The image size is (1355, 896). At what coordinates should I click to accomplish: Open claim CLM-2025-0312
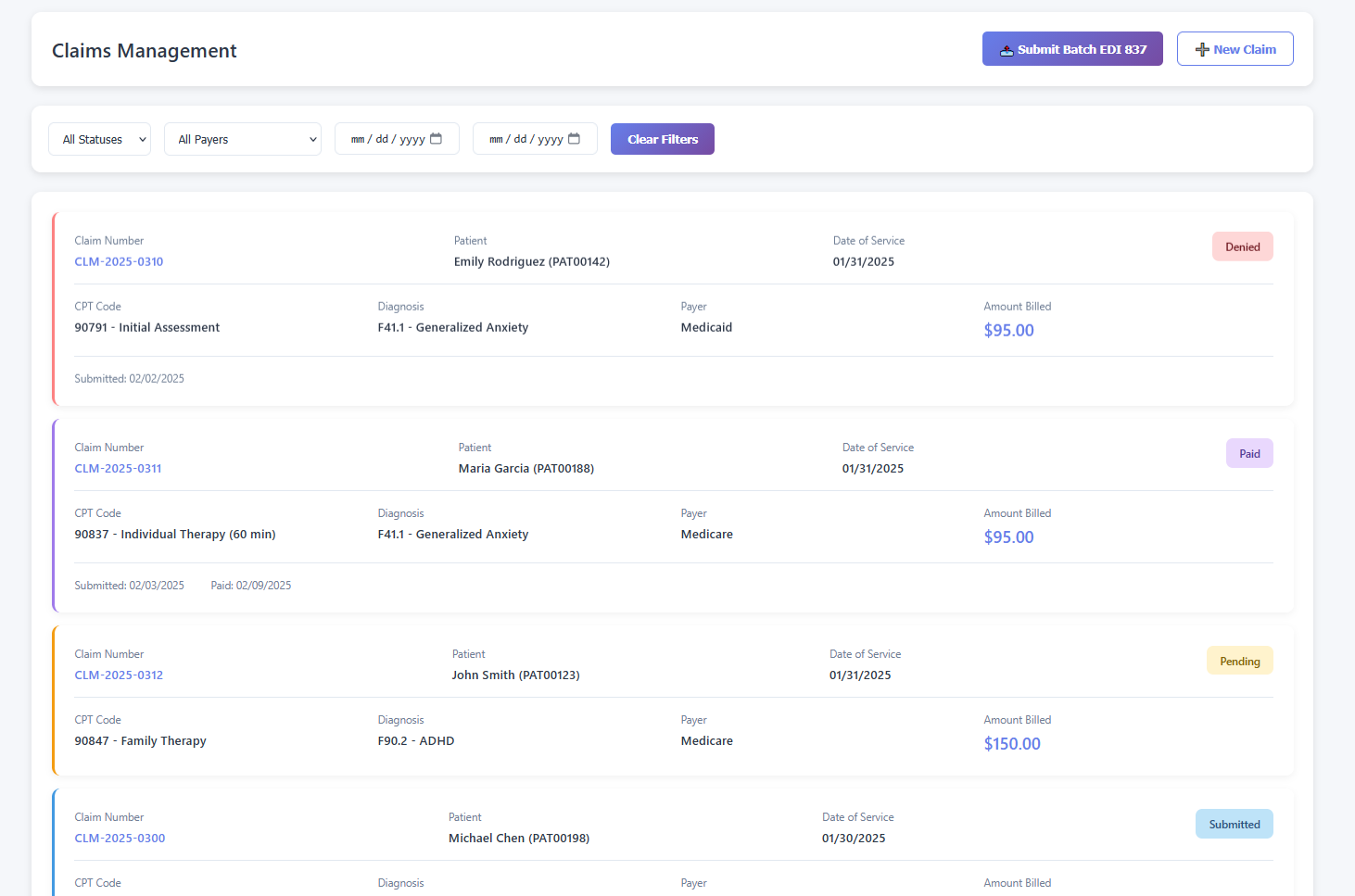point(119,675)
